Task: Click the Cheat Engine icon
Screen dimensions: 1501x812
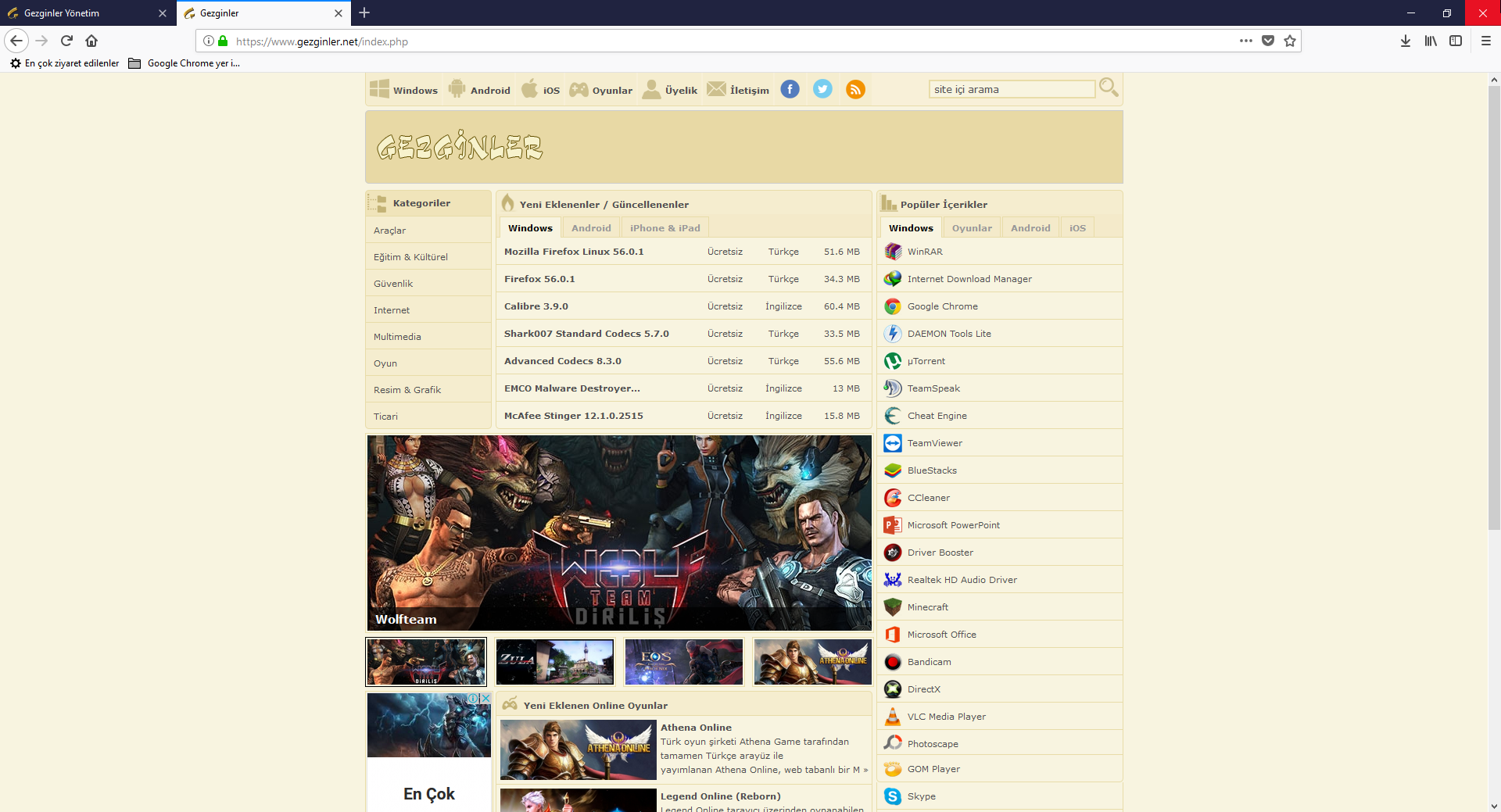Action: click(x=893, y=416)
